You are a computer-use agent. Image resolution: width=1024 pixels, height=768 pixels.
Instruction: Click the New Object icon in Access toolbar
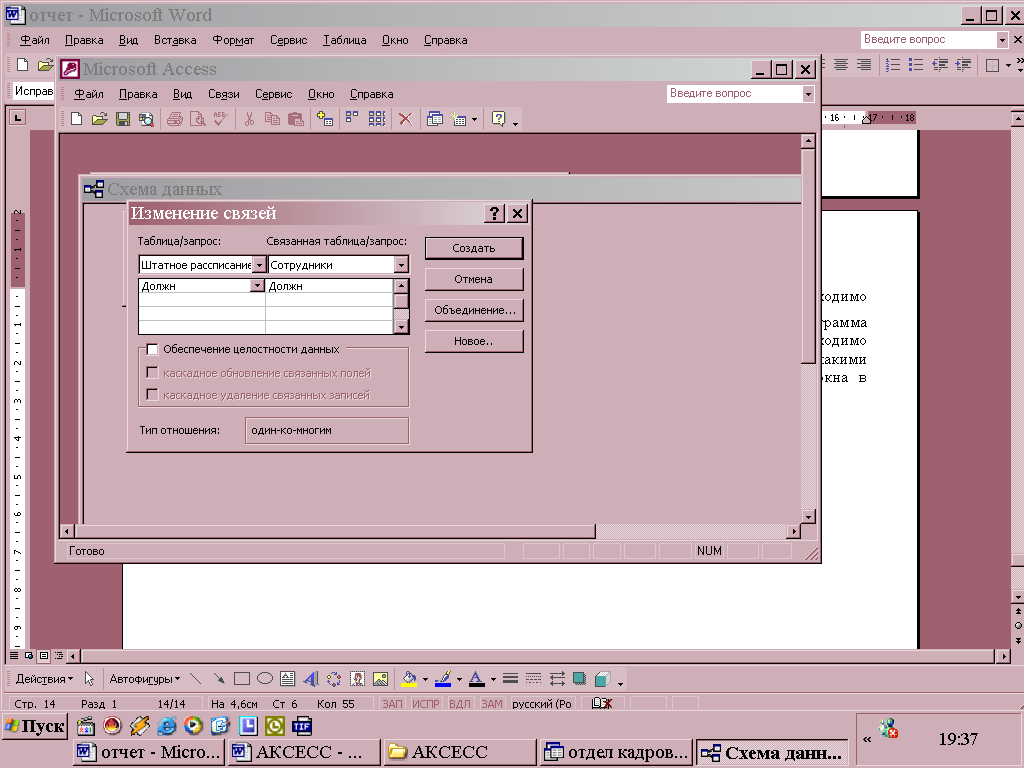tap(458, 119)
